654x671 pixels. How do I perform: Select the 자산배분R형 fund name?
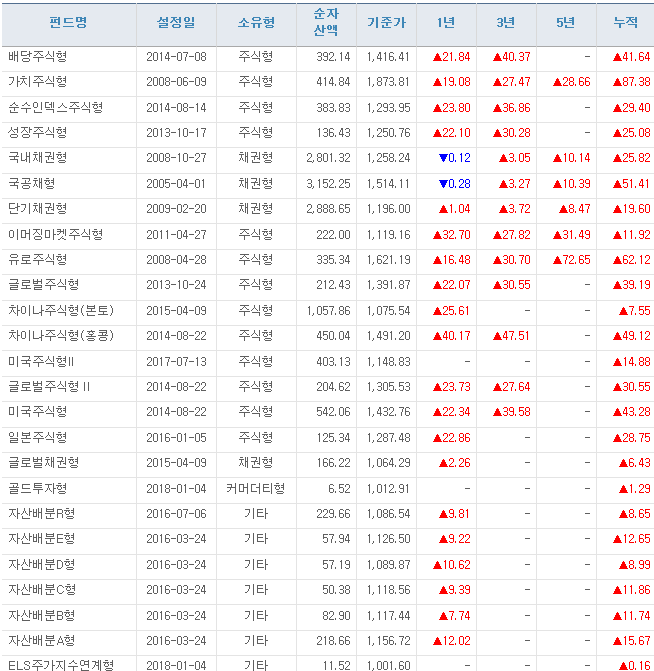(x=42, y=514)
